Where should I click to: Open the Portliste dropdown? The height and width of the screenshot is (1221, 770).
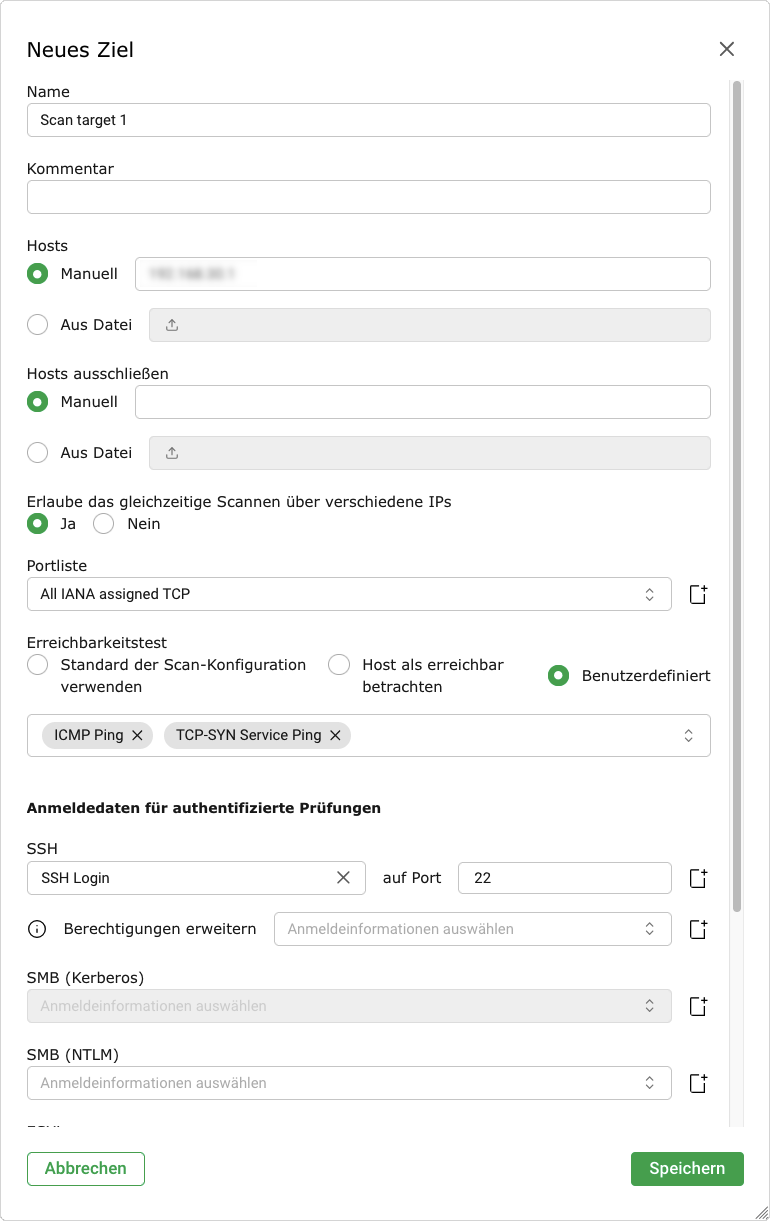pos(350,594)
